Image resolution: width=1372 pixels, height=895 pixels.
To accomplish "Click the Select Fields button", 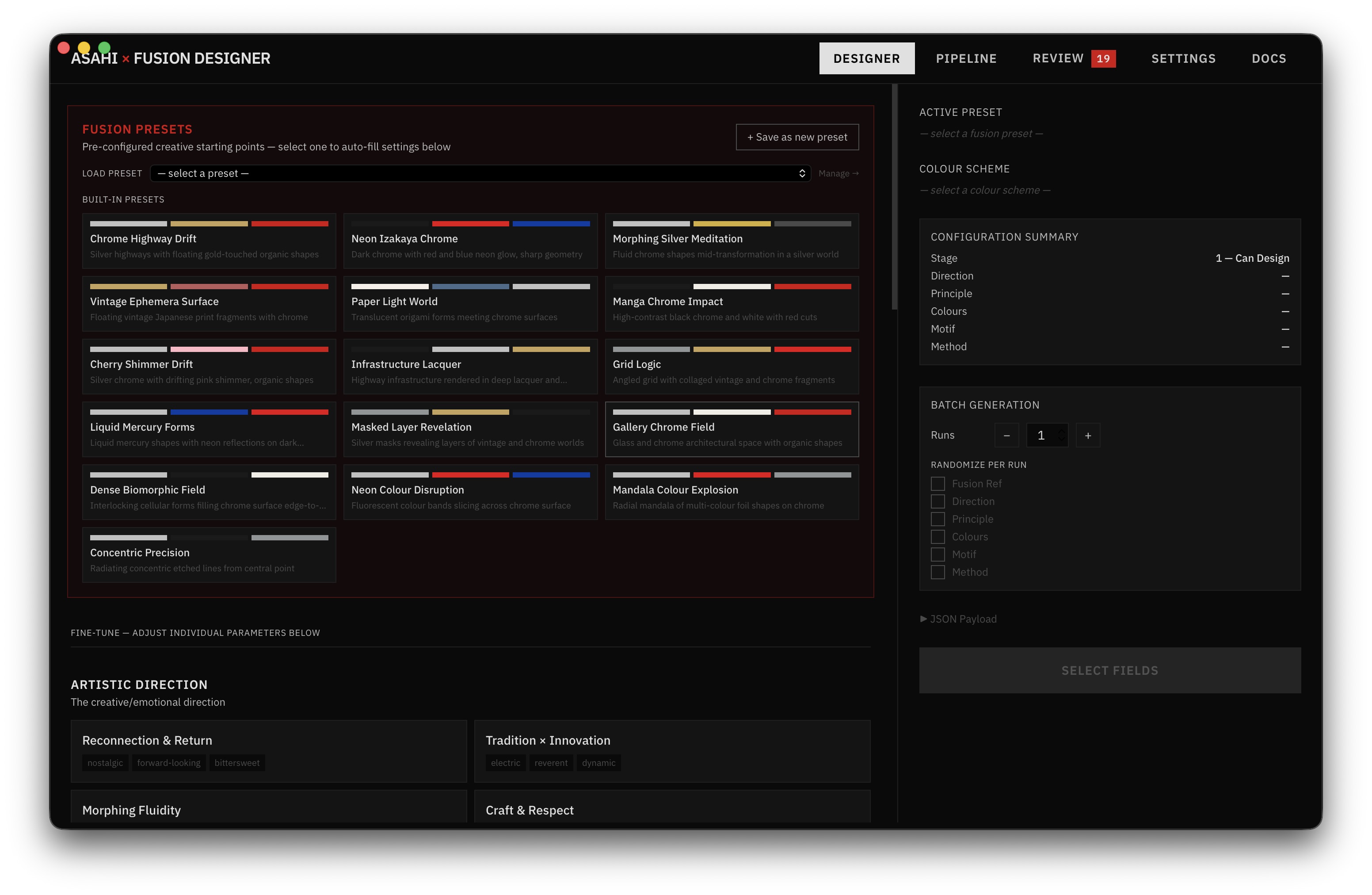I will click(x=1110, y=670).
